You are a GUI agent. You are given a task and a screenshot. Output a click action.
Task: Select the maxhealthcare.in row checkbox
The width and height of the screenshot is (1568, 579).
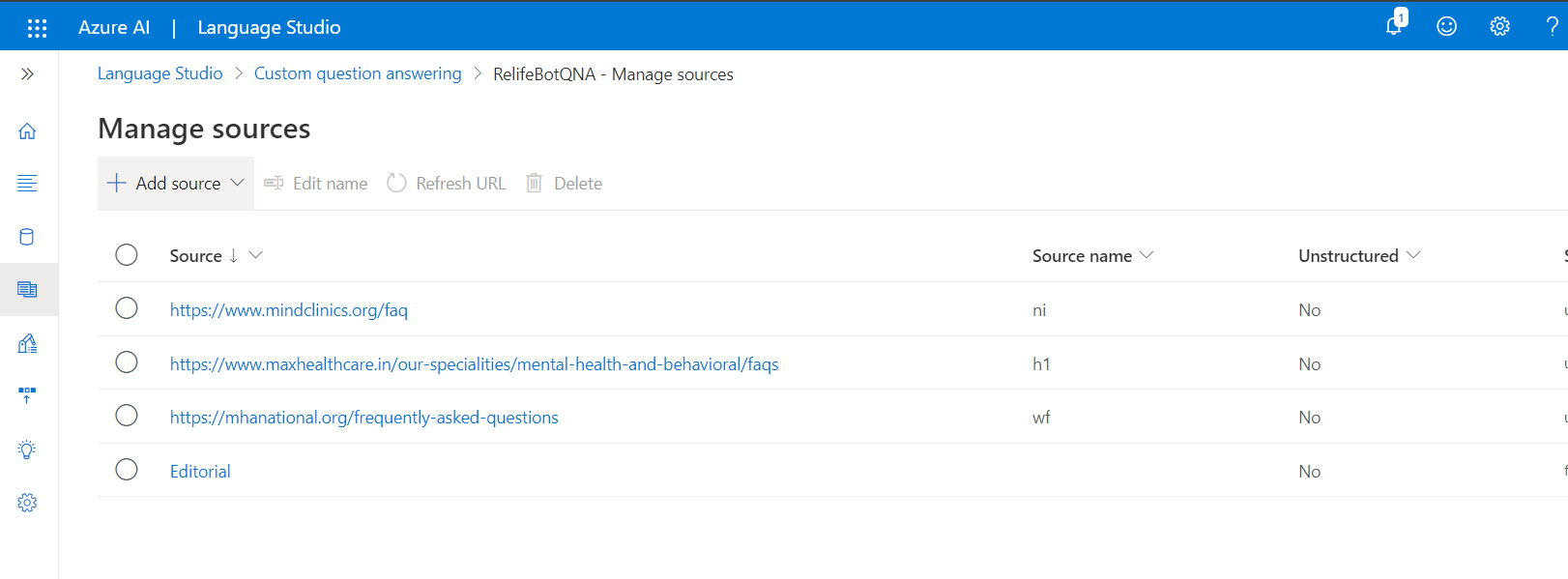pyautogui.click(x=127, y=362)
